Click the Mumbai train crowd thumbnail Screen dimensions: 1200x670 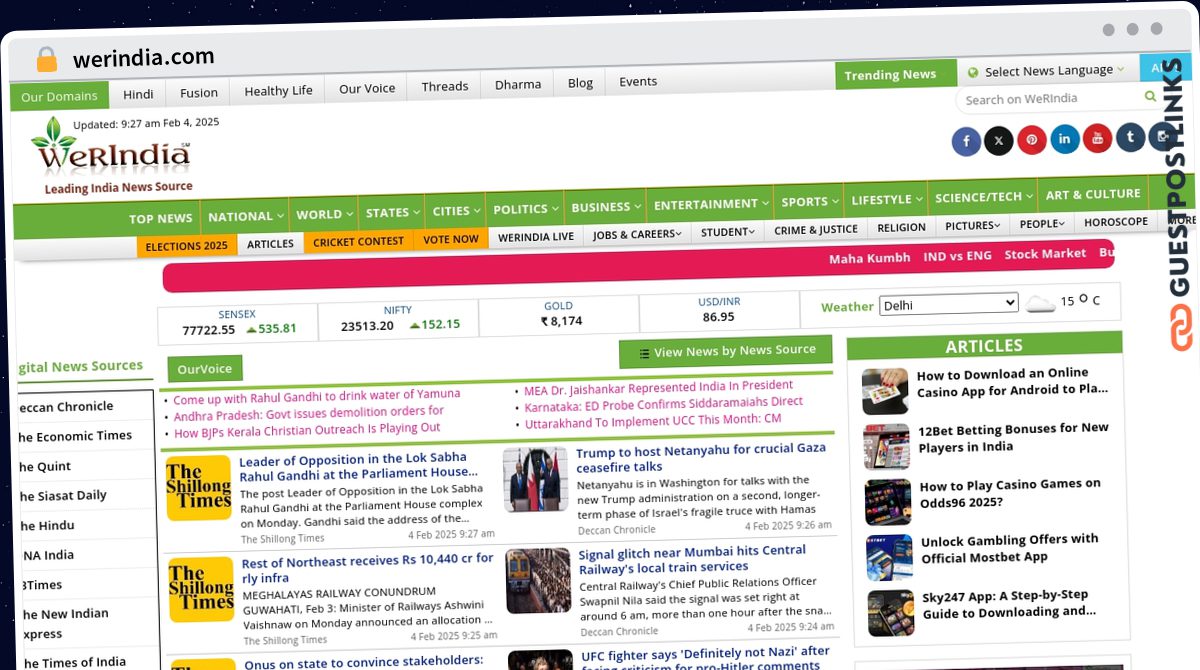coord(538,580)
